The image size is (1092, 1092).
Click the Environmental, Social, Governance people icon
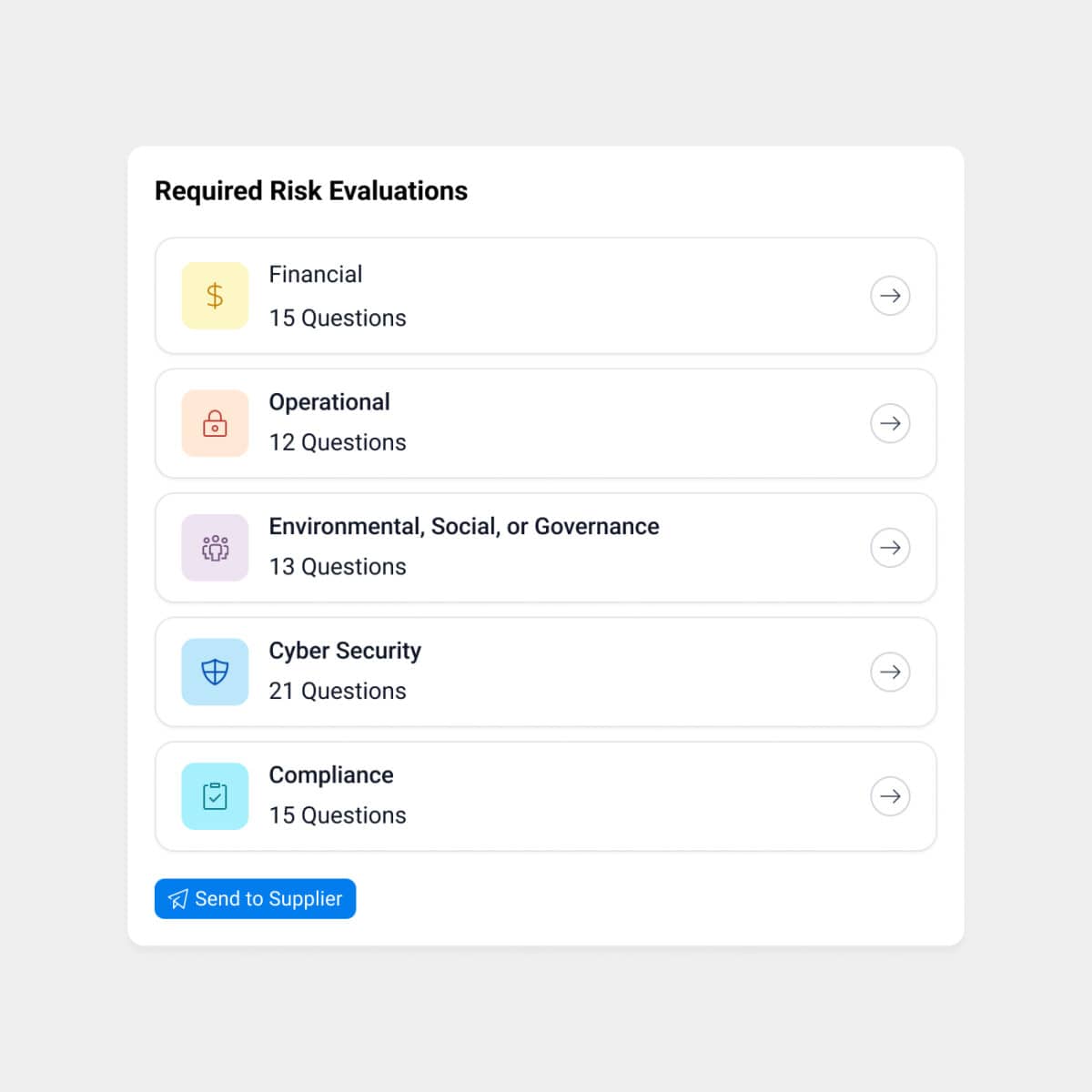click(x=215, y=548)
